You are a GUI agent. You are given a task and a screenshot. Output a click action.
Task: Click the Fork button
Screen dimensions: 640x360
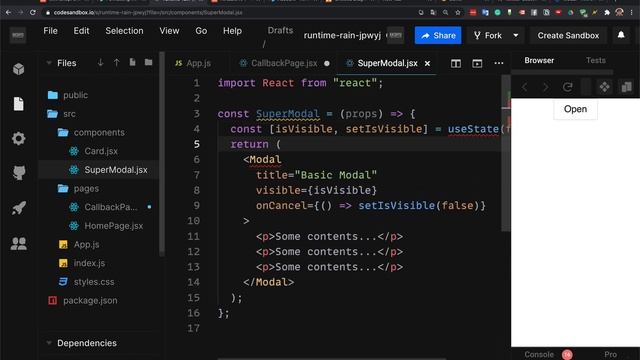[488, 36]
